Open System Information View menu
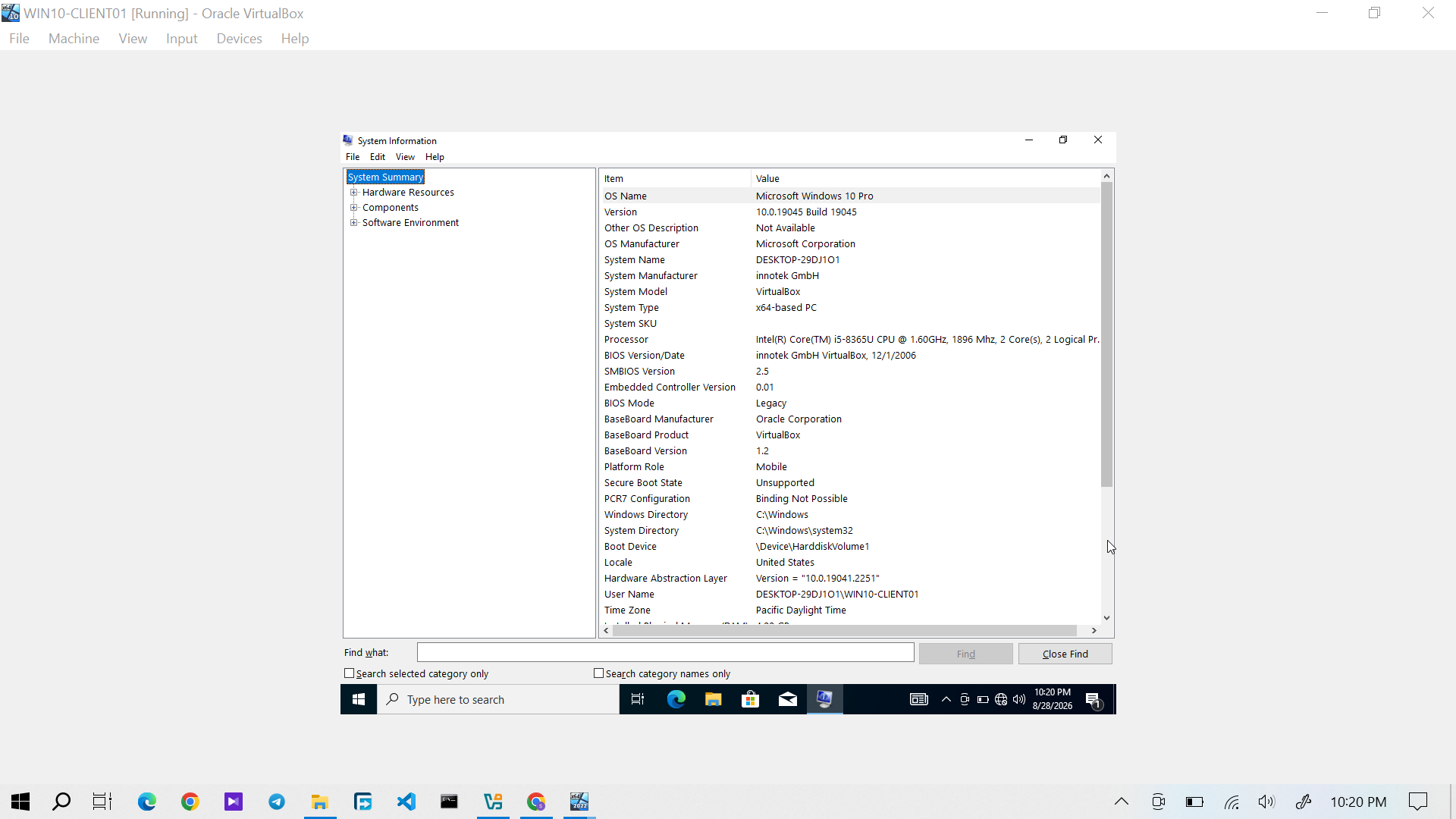The image size is (1456, 819). pyautogui.click(x=405, y=157)
